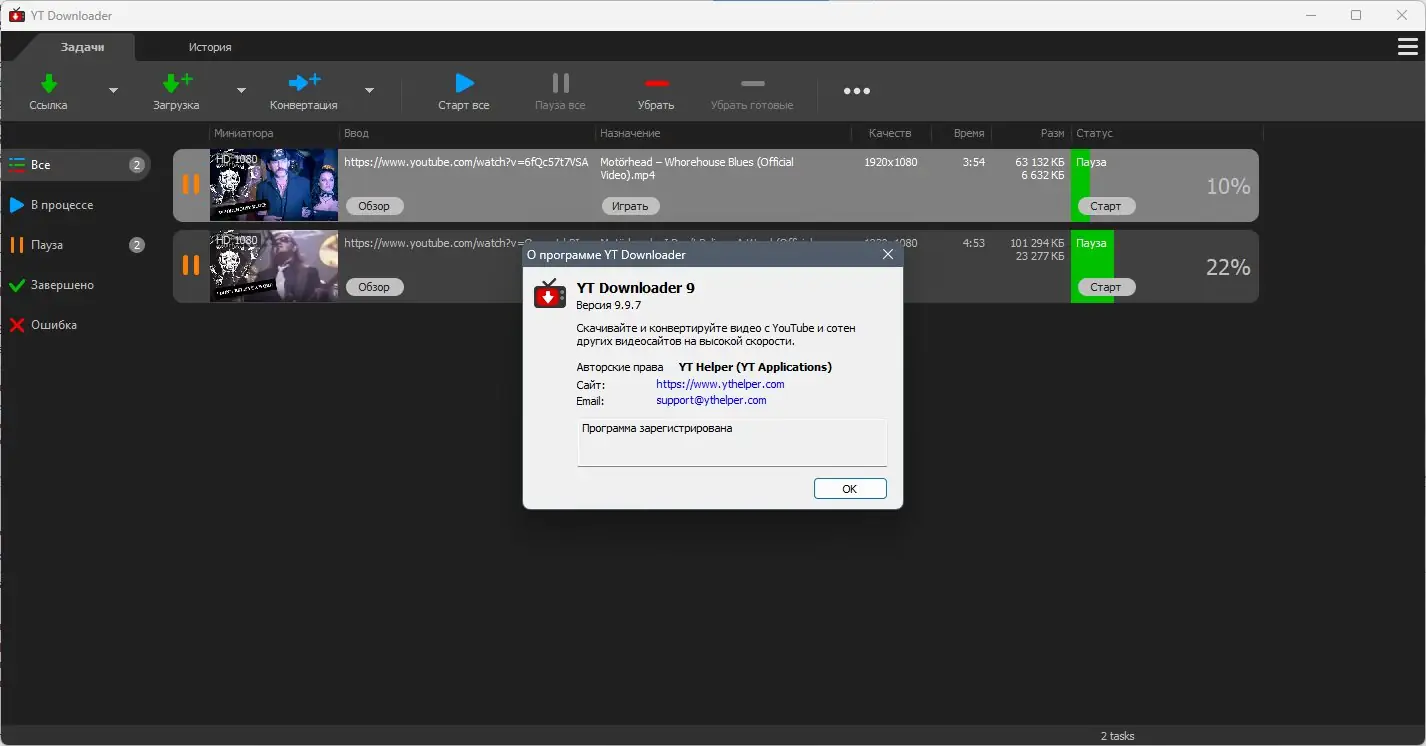Click the orange pause icon of the 22% task
Screen dimensions: 1426x746
coord(191,266)
